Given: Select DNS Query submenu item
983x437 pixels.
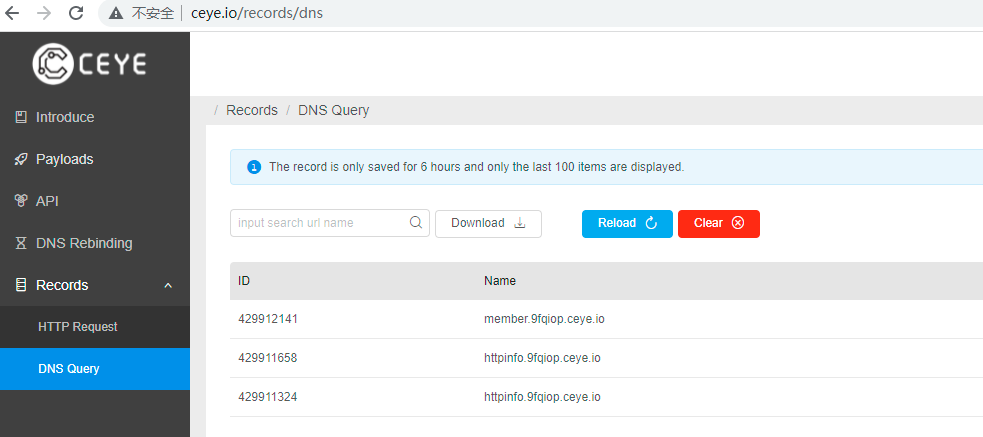Looking at the screenshot, I should [68, 369].
